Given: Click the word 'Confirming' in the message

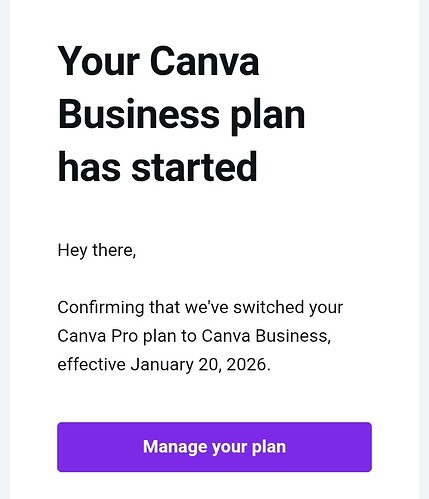Looking at the screenshot, I should [x=101, y=308].
